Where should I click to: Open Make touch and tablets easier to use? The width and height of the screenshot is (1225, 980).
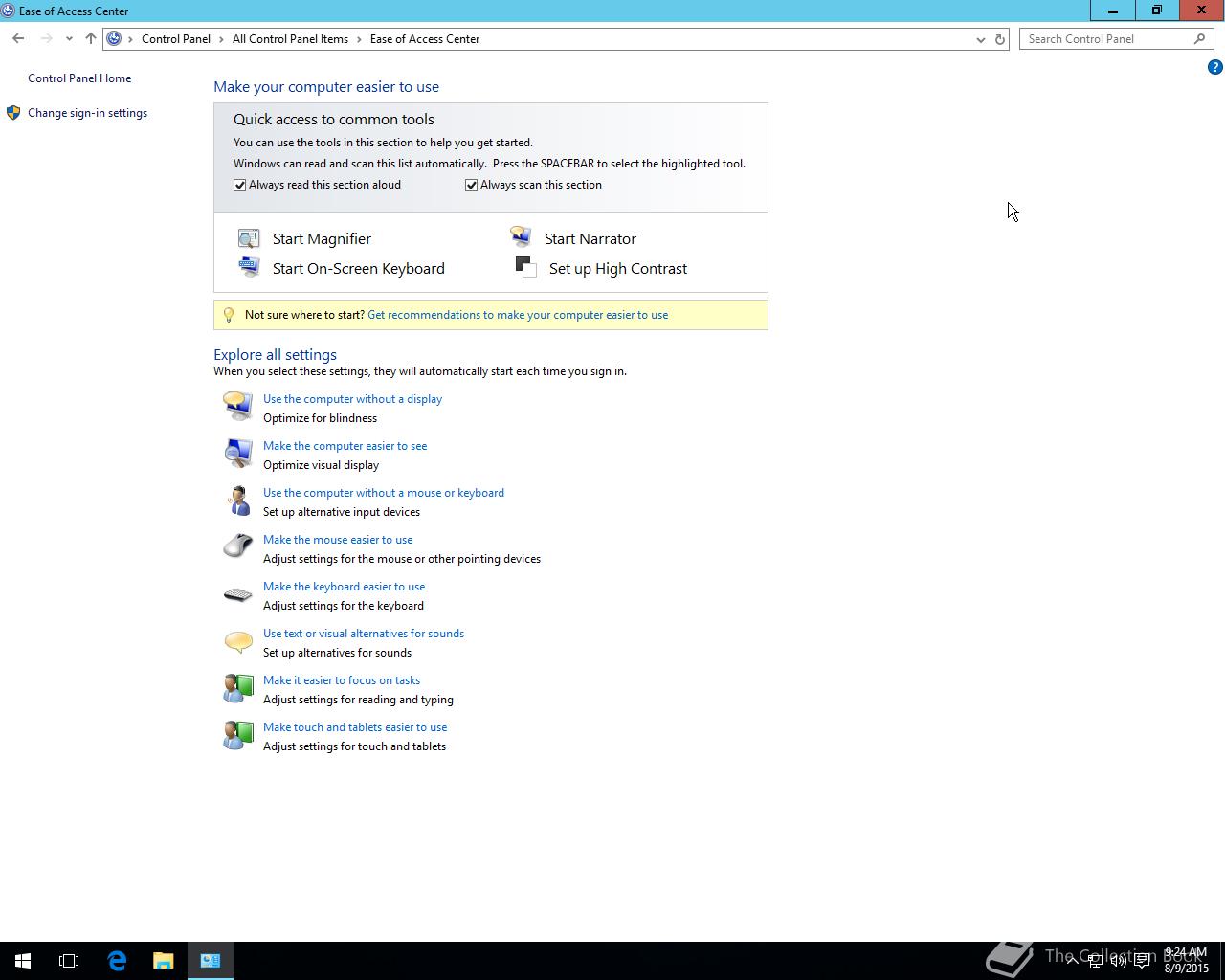point(355,727)
